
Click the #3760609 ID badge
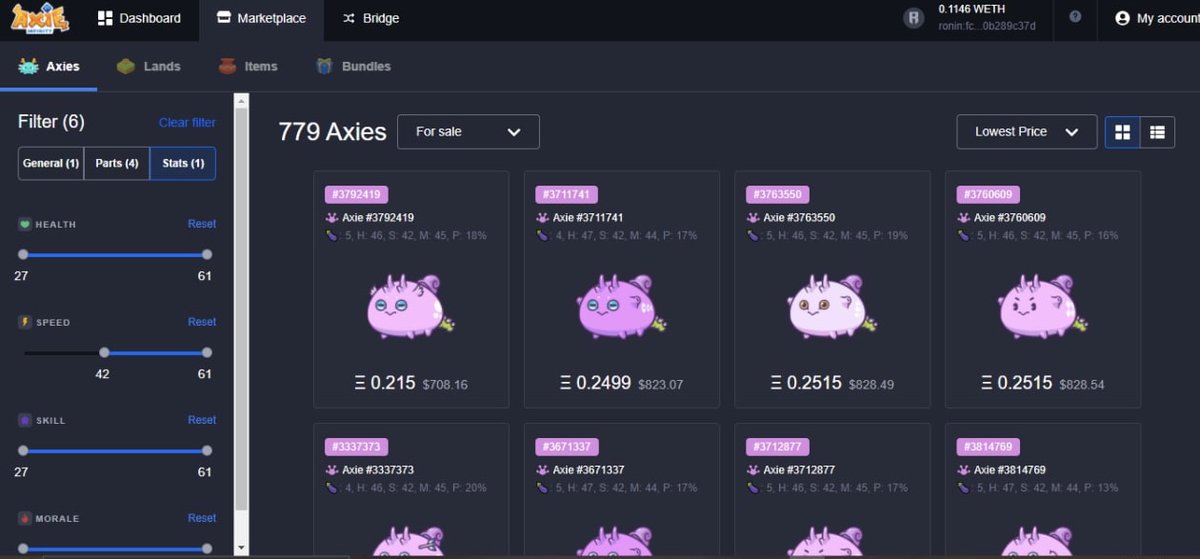pos(988,195)
